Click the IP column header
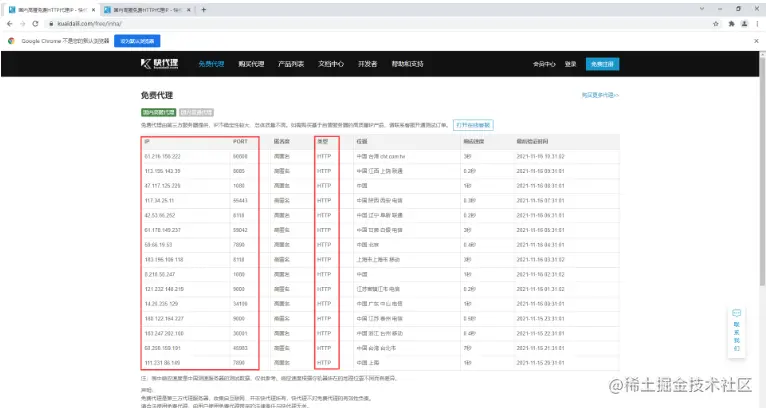 click(x=147, y=141)
